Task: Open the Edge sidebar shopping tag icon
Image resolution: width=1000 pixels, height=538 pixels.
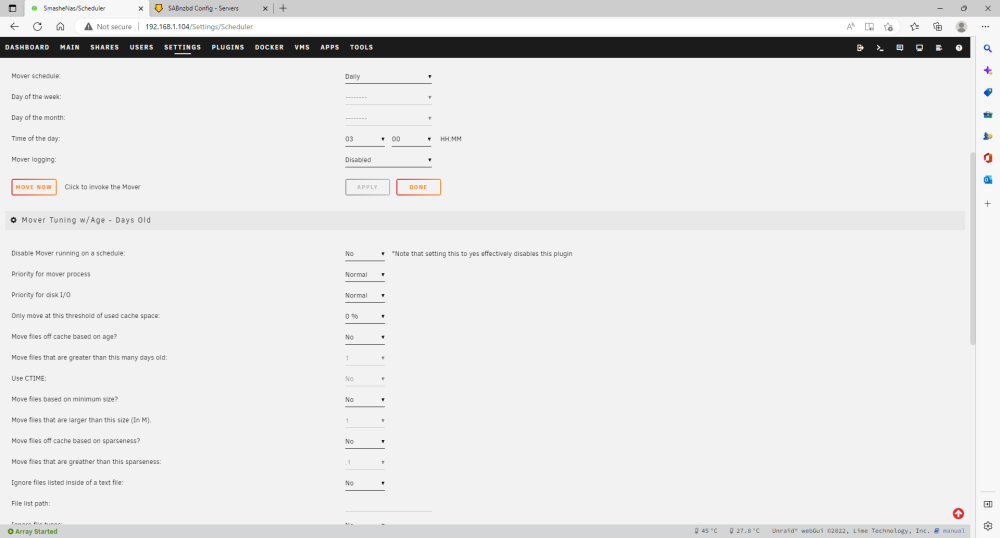Action: [987, 92]
